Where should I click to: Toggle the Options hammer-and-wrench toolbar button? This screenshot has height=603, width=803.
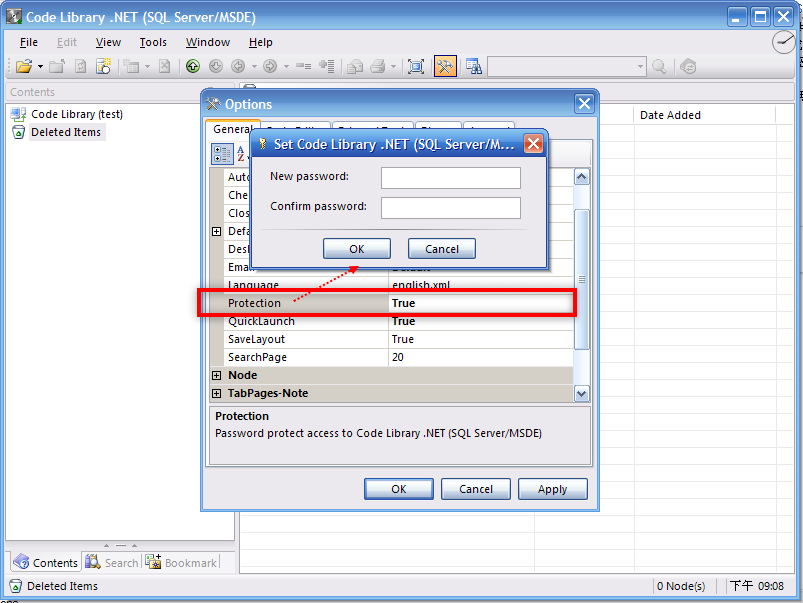pos(445,67)
